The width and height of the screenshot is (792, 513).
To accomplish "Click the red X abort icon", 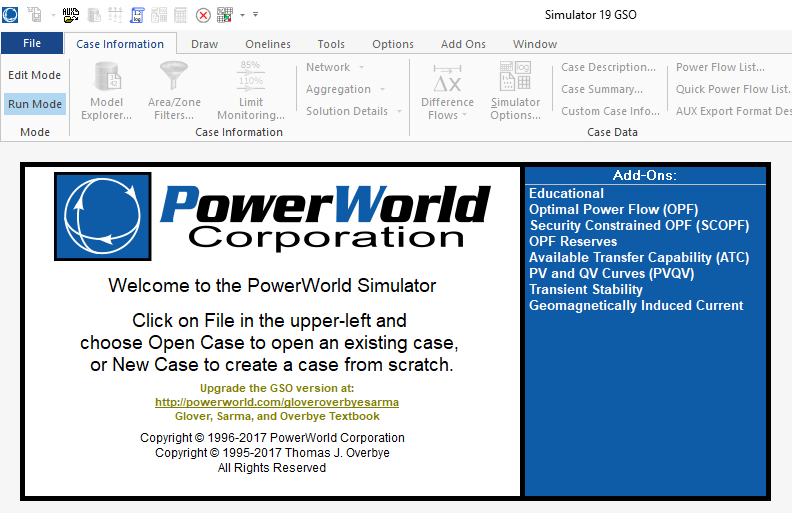I will coord(203,15).
